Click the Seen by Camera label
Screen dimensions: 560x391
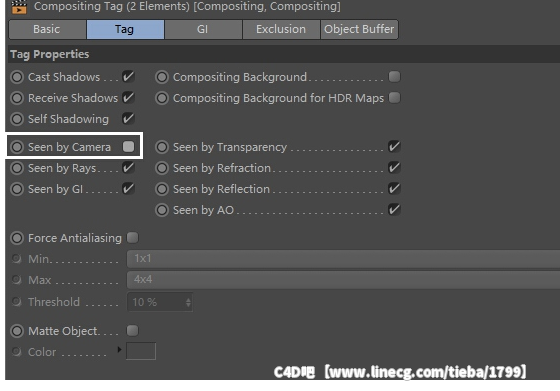pyautogui.click(x=70, y=147)
